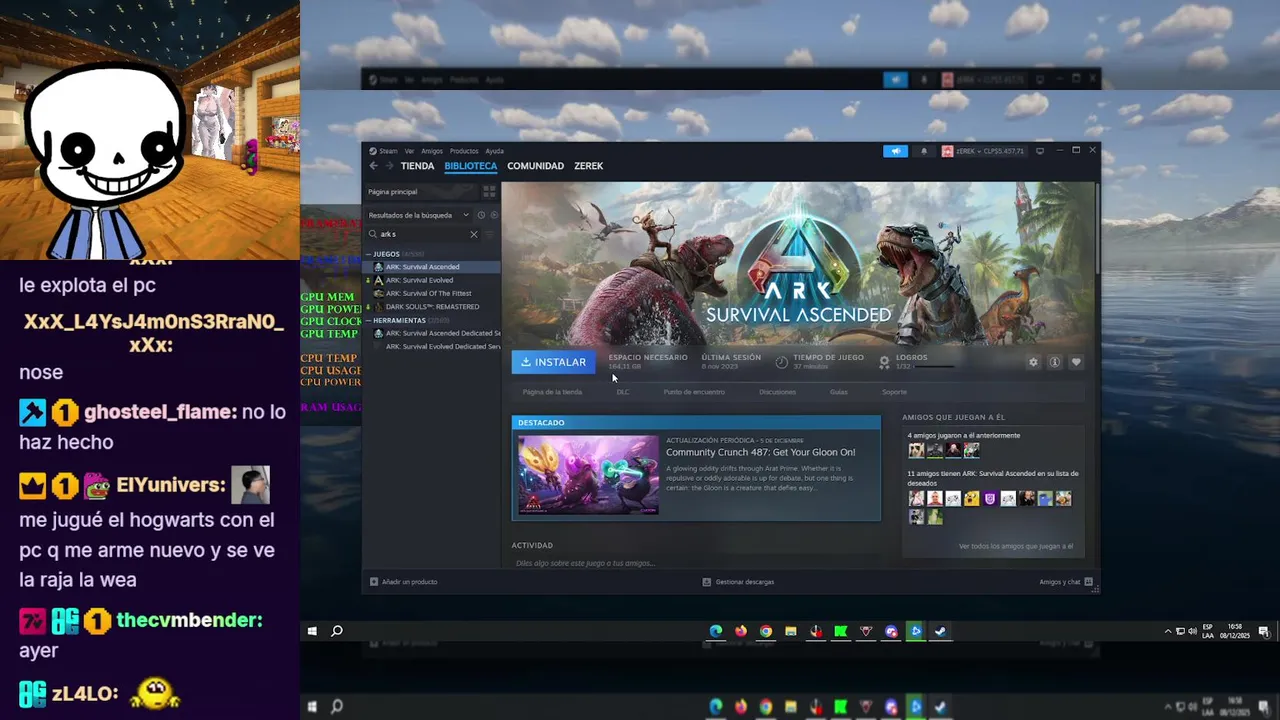
Task: Open Punto de encuentro link
Action: coord(694,392)
